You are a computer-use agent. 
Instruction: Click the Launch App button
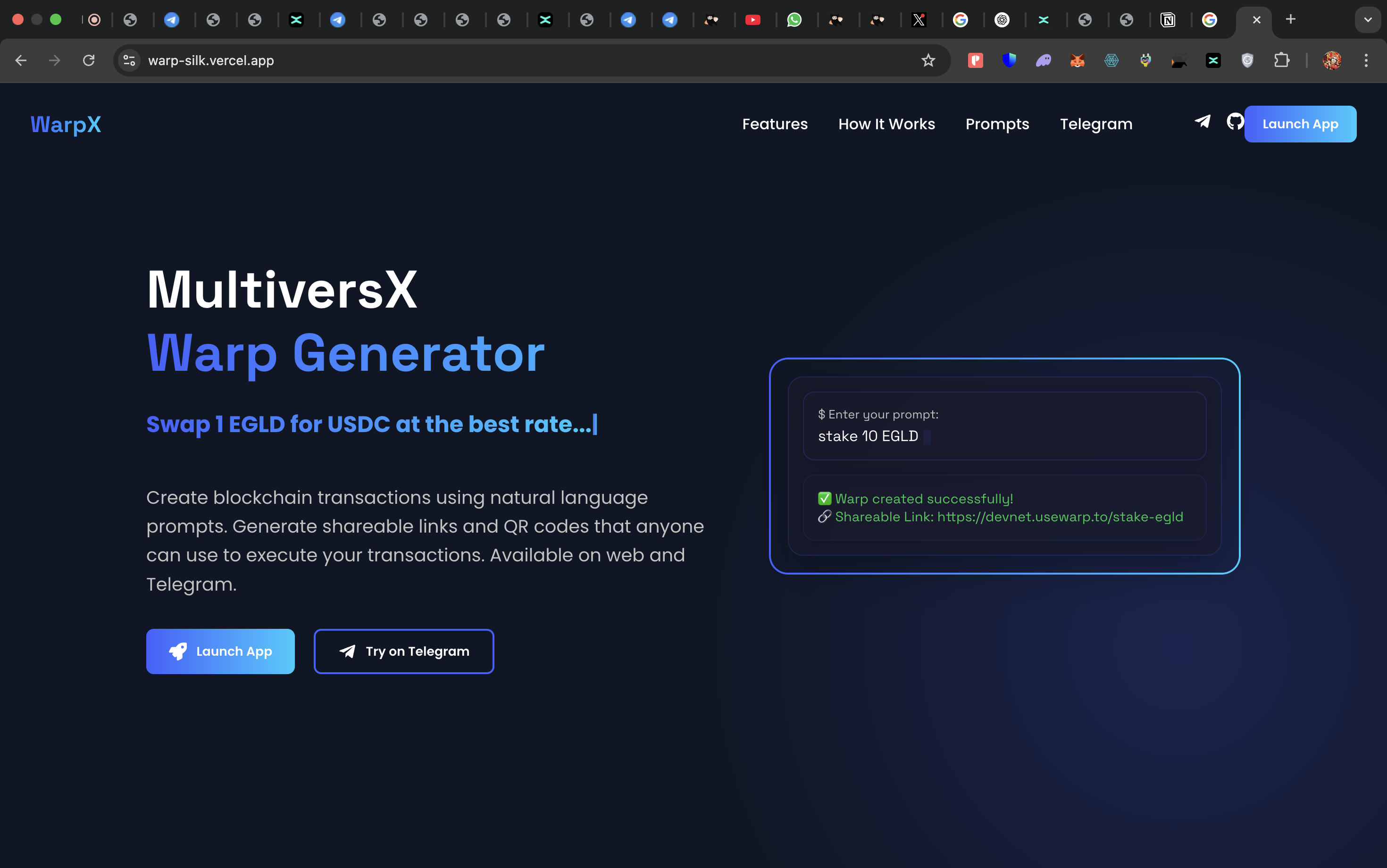(x=1299, y=124)
